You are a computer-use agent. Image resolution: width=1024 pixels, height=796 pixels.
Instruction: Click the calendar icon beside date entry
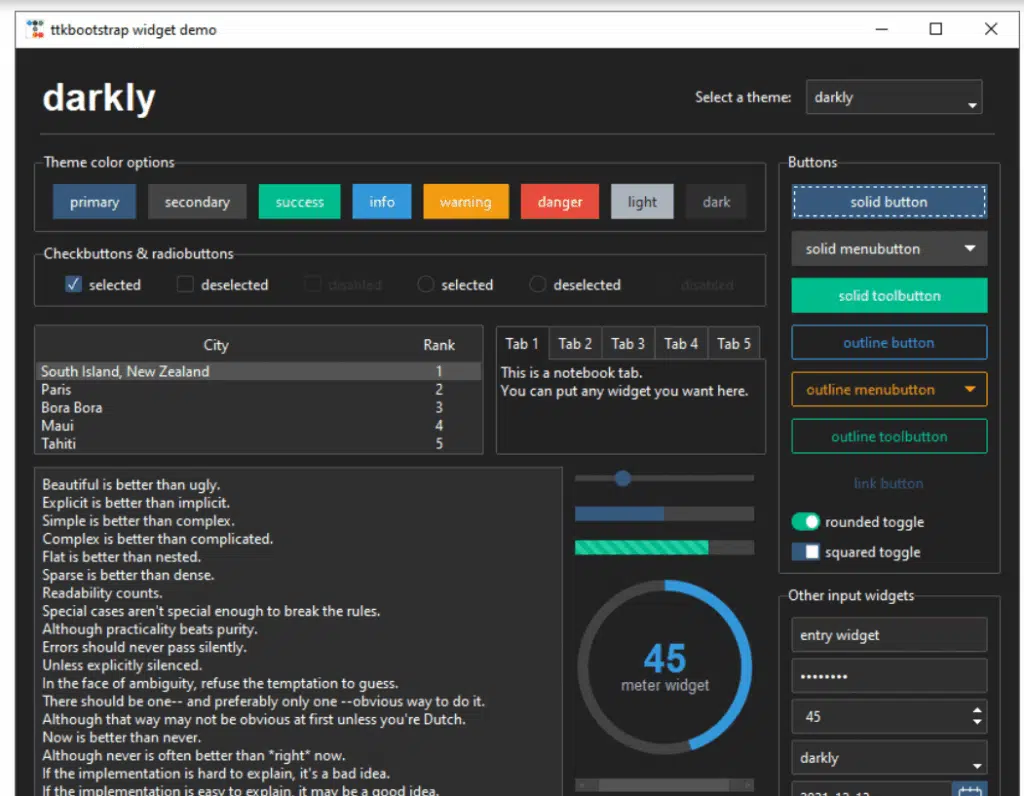pos(969,789)
